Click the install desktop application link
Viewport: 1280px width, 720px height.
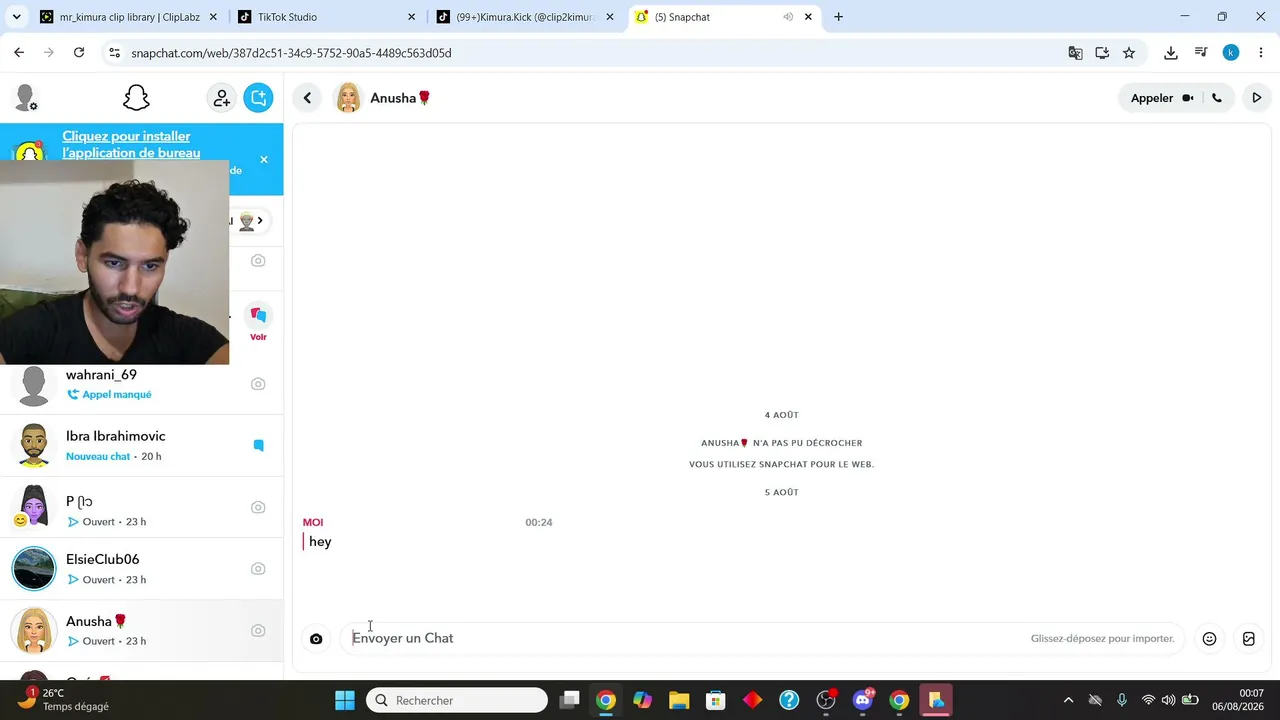coord(131,145)
